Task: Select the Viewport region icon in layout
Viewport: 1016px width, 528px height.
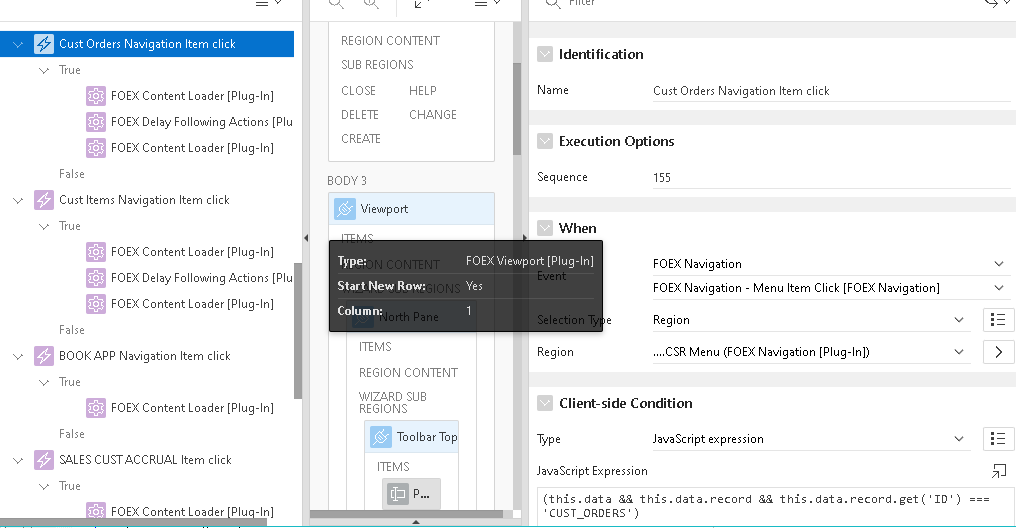Action: [x=345, y=209]
